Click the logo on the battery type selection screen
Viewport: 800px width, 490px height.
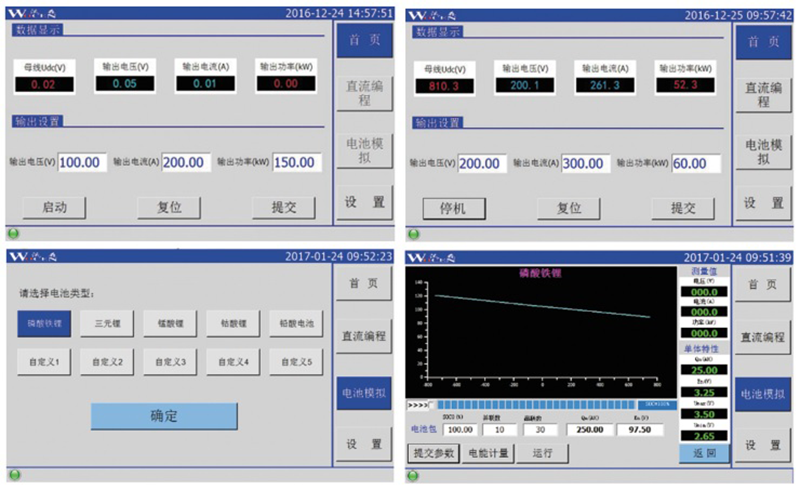click(x=32, y=256)
